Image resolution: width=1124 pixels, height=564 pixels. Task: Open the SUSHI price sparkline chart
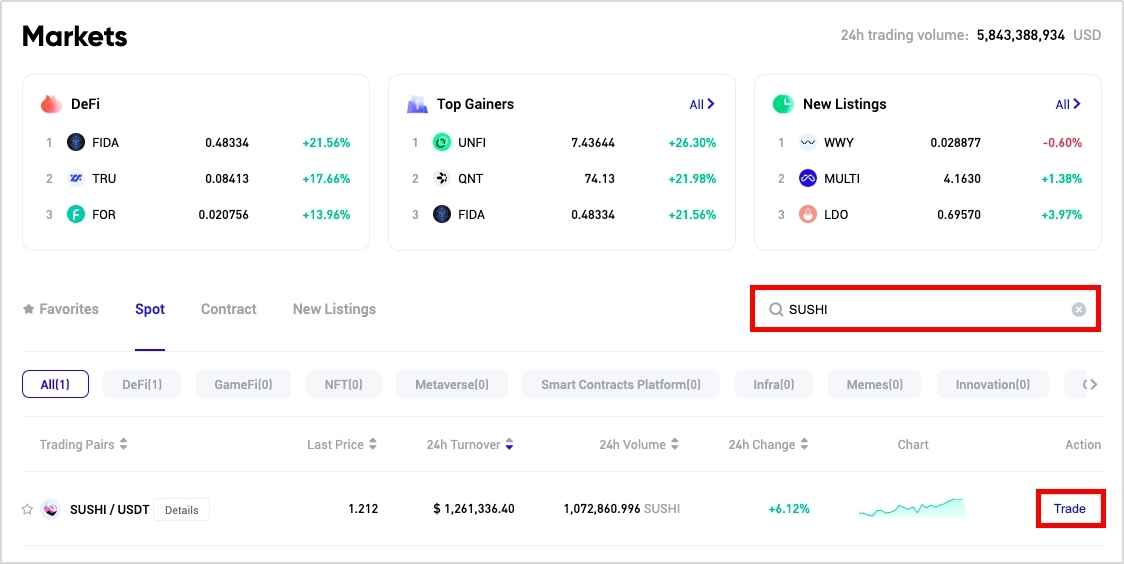pos(911,508)
